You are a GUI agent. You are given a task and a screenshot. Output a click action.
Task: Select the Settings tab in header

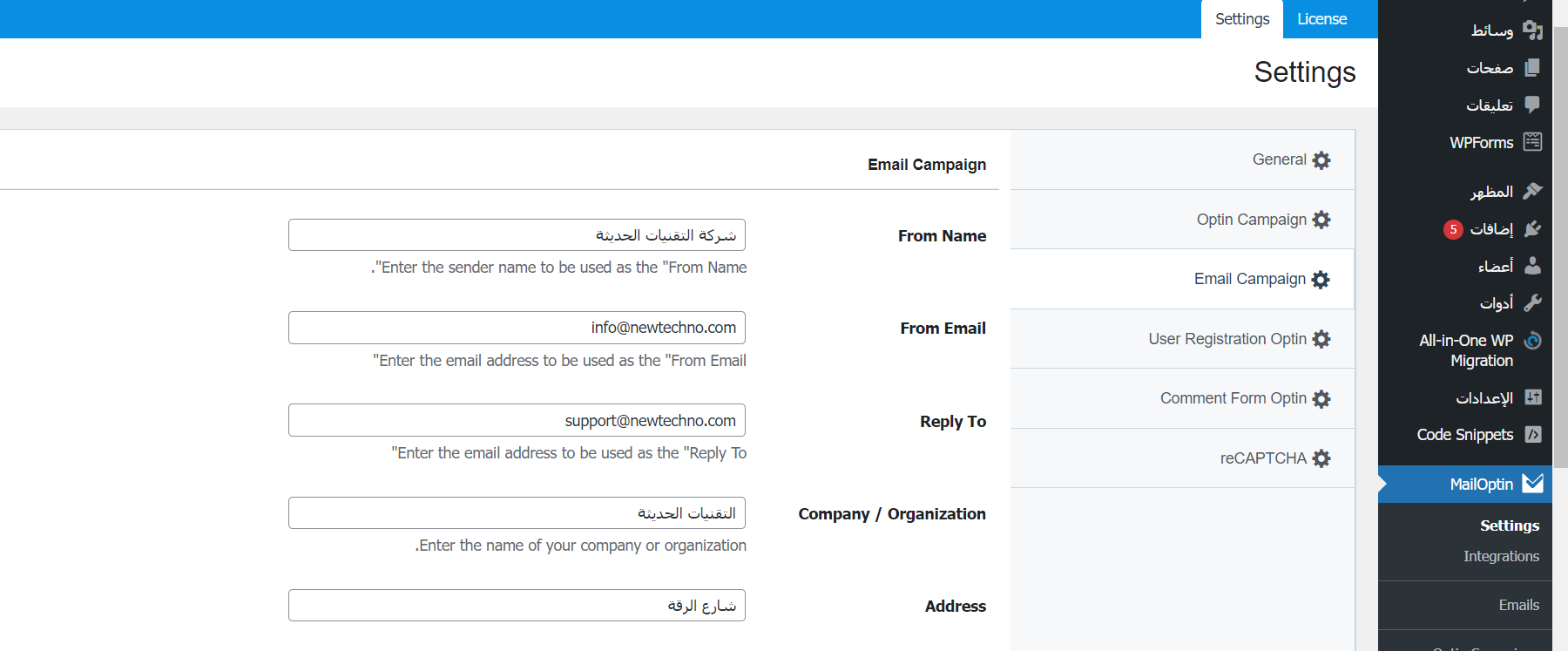point(1242,19)
